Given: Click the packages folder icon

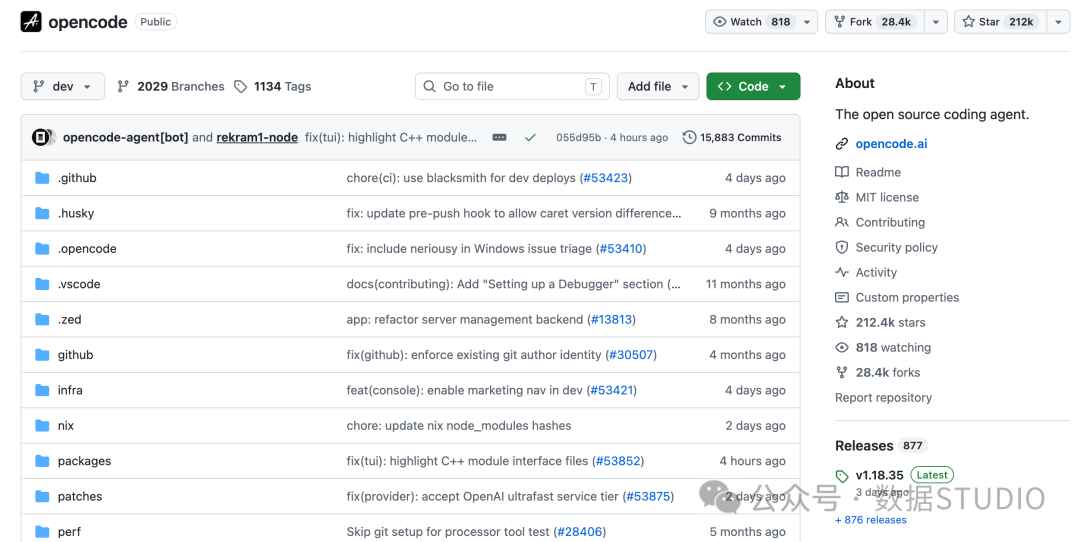Looking at the screenshot, I should click(x=42, y=461).
